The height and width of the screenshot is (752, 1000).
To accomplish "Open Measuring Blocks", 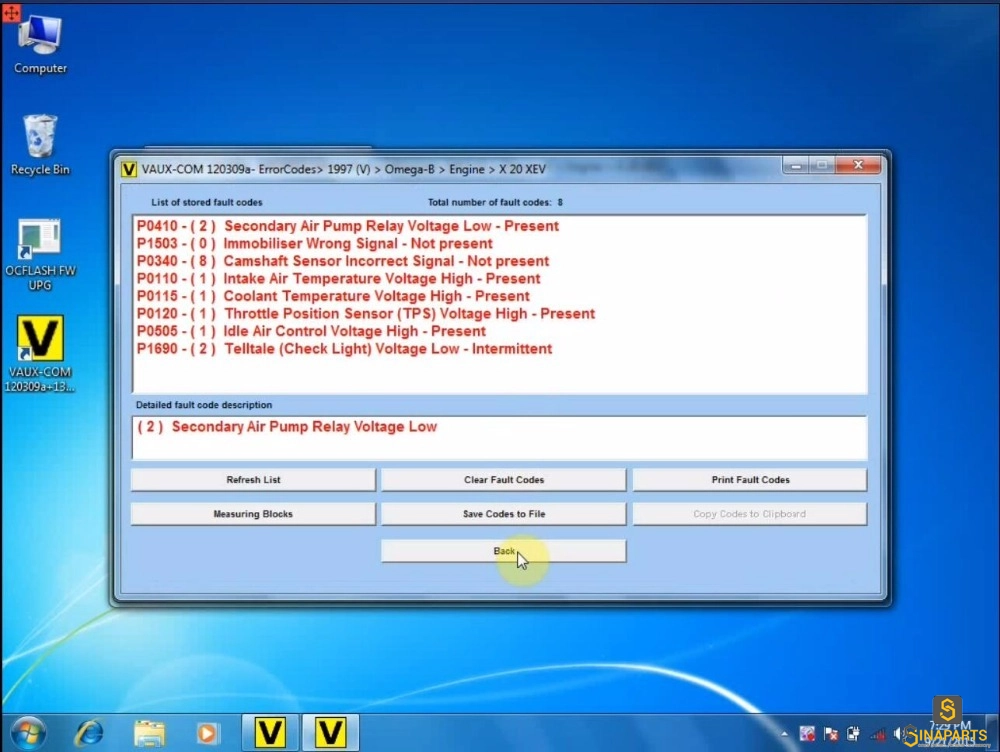I will (x=253, y=514).
